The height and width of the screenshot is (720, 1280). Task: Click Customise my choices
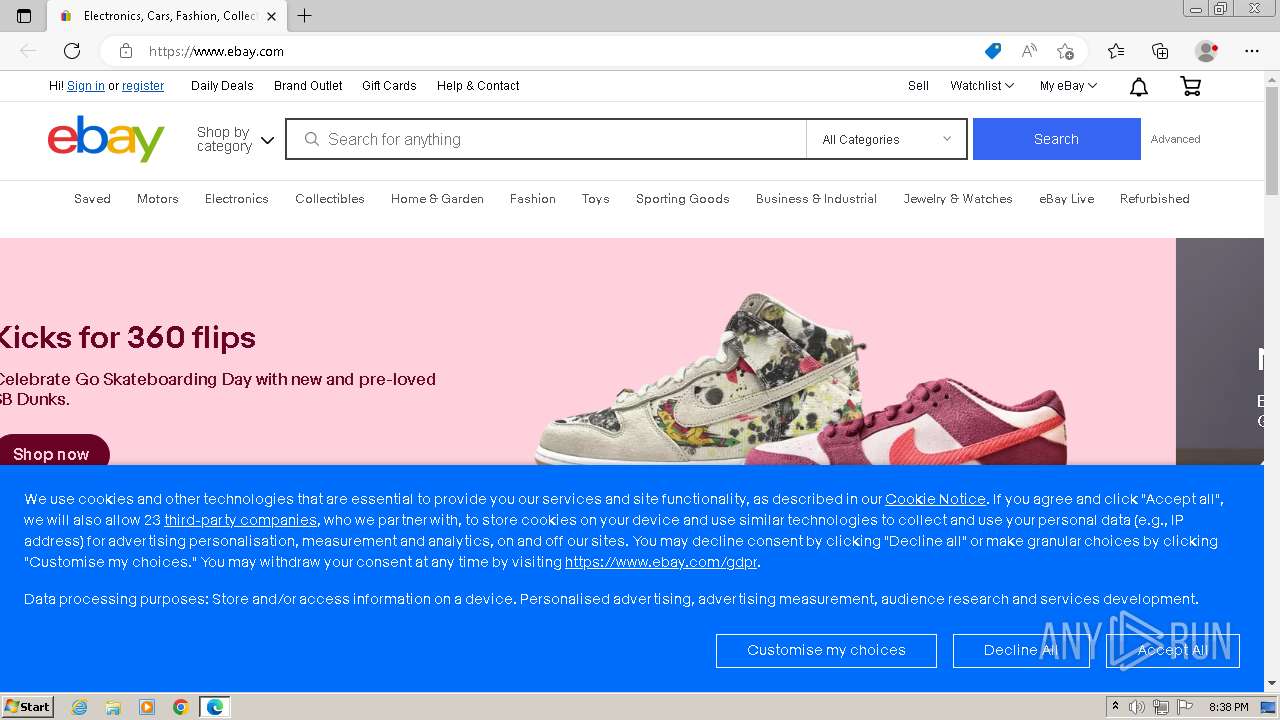pos(826,650)
